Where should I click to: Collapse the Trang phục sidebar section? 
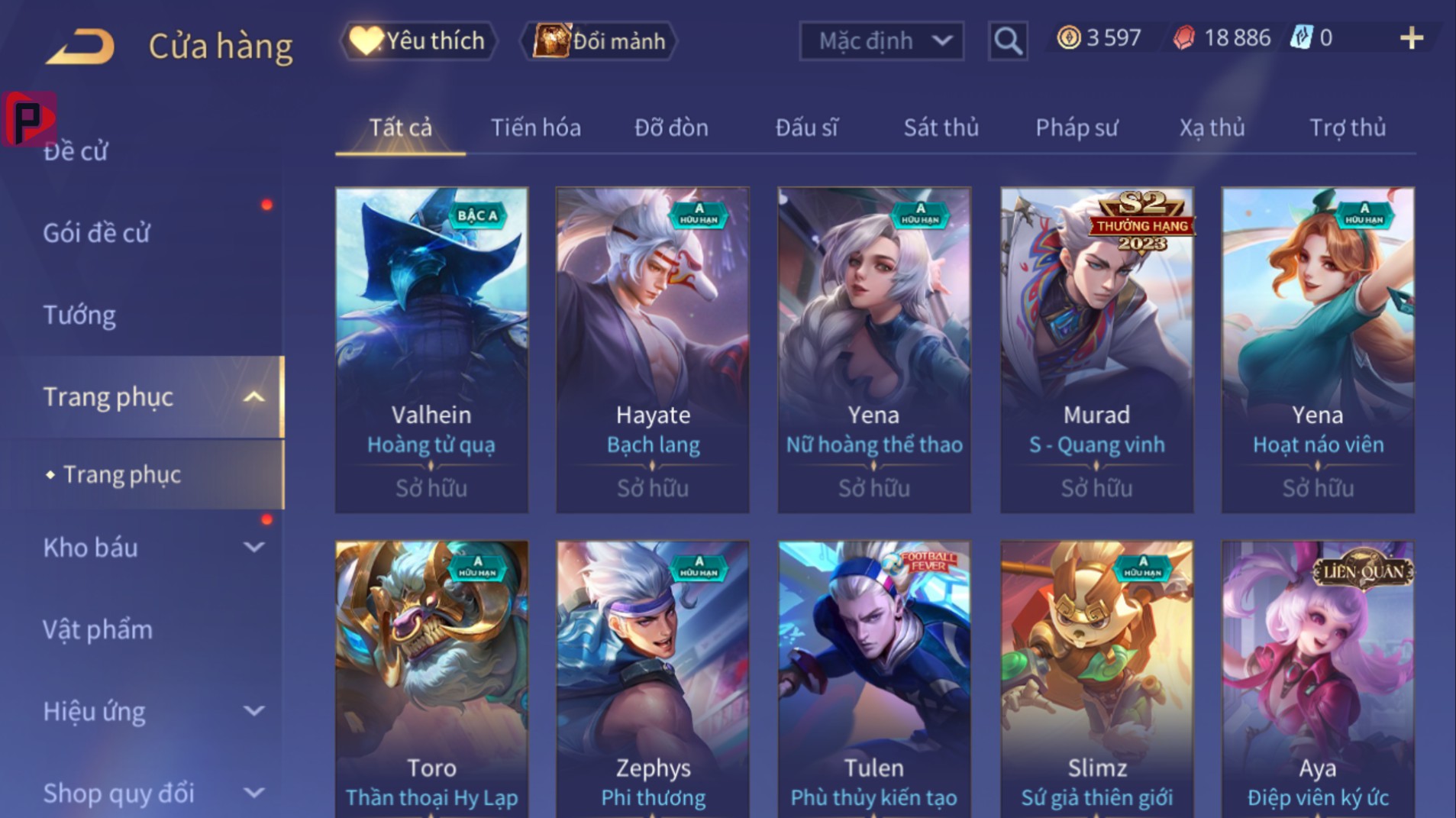tap(253, 397)
